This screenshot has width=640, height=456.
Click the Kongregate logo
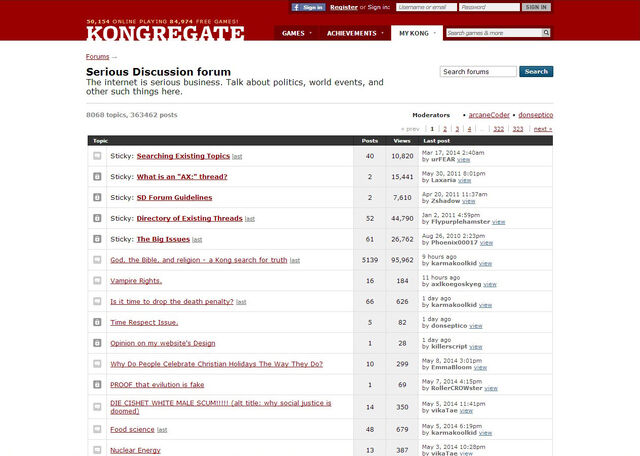coord(165,33)
